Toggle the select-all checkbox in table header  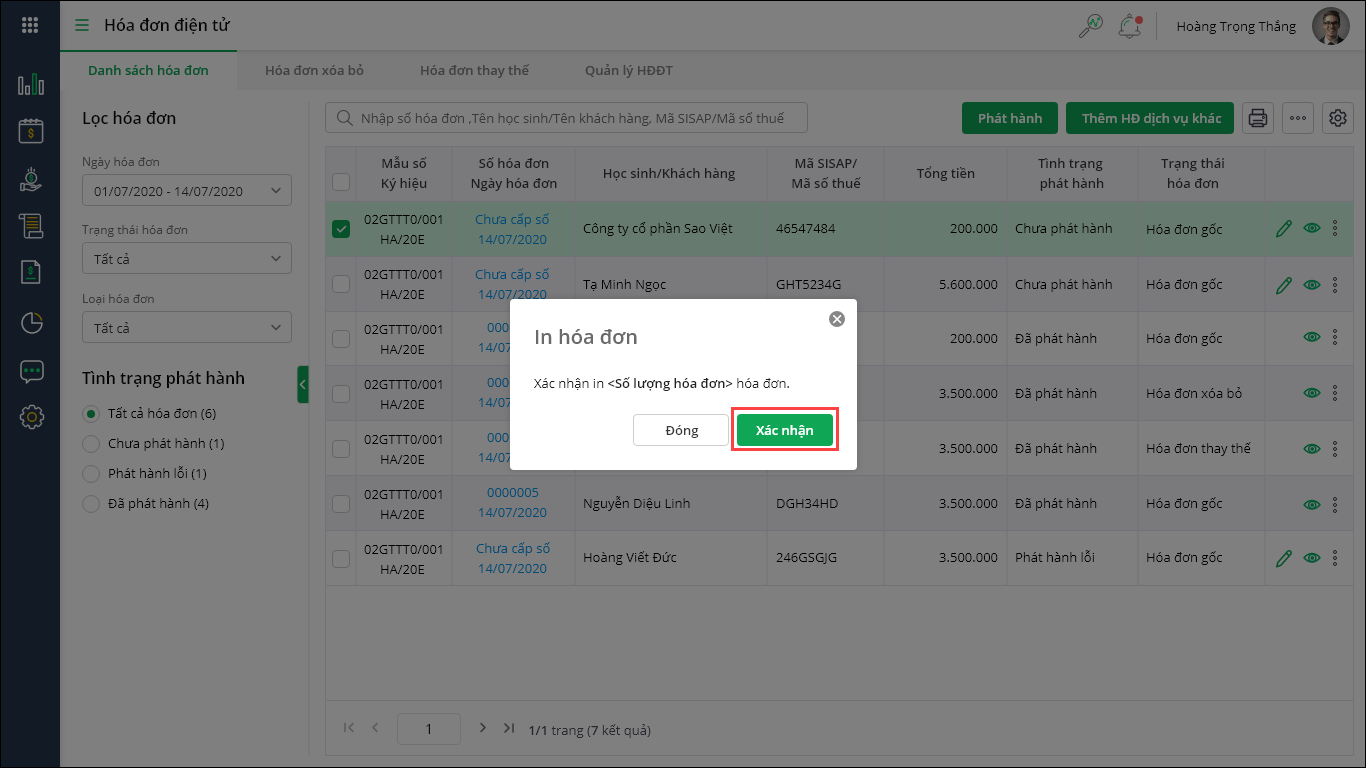(x=341, y=181)
